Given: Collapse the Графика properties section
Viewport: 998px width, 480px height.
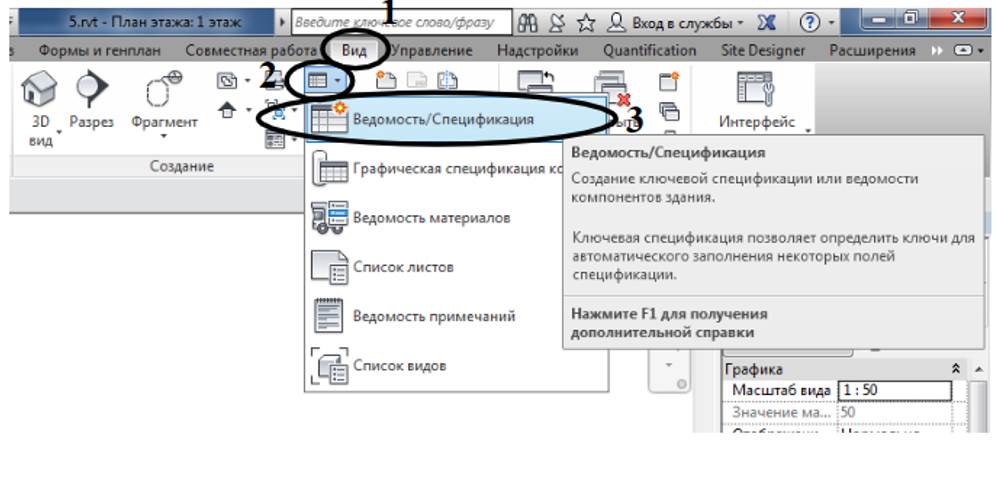Looking at the screenshot, I should (955, 369).
